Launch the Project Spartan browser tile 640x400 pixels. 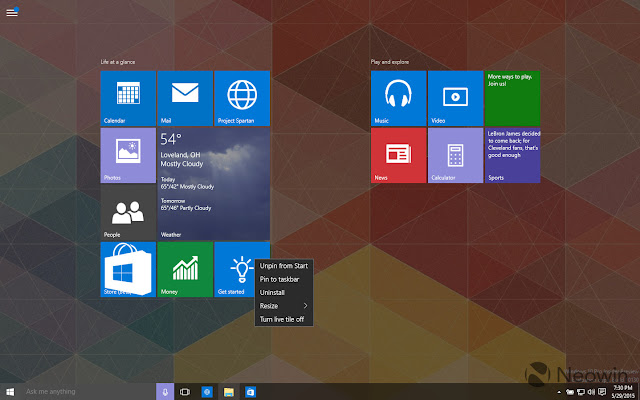[x=242, y=98]
